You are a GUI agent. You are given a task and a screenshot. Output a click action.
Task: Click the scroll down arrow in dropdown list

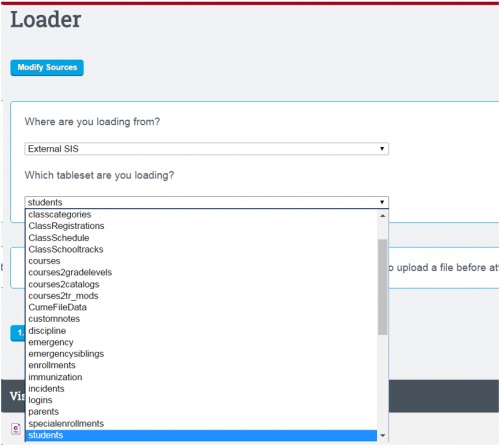pos(382,435)
